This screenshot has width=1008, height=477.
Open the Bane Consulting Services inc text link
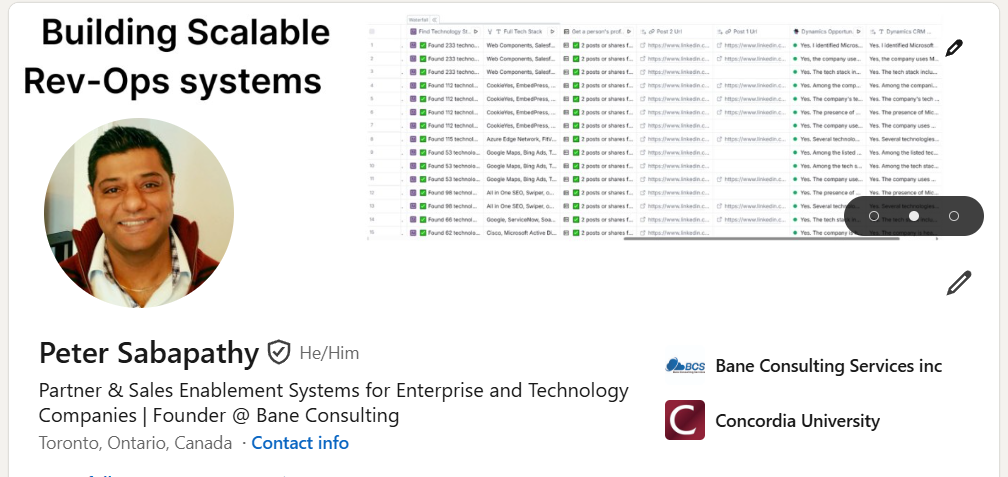(x=828, y=366)
